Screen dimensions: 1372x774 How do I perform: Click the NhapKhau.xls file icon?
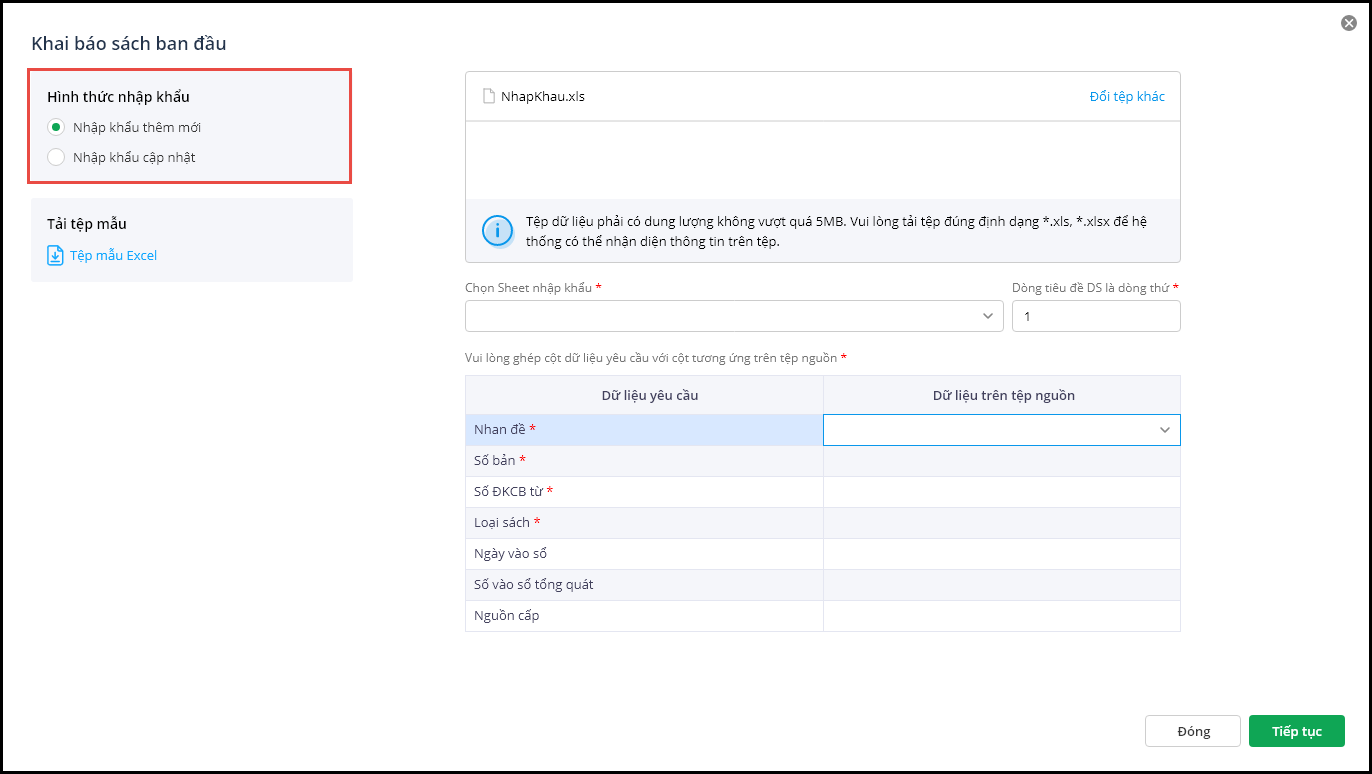[489, 97]
